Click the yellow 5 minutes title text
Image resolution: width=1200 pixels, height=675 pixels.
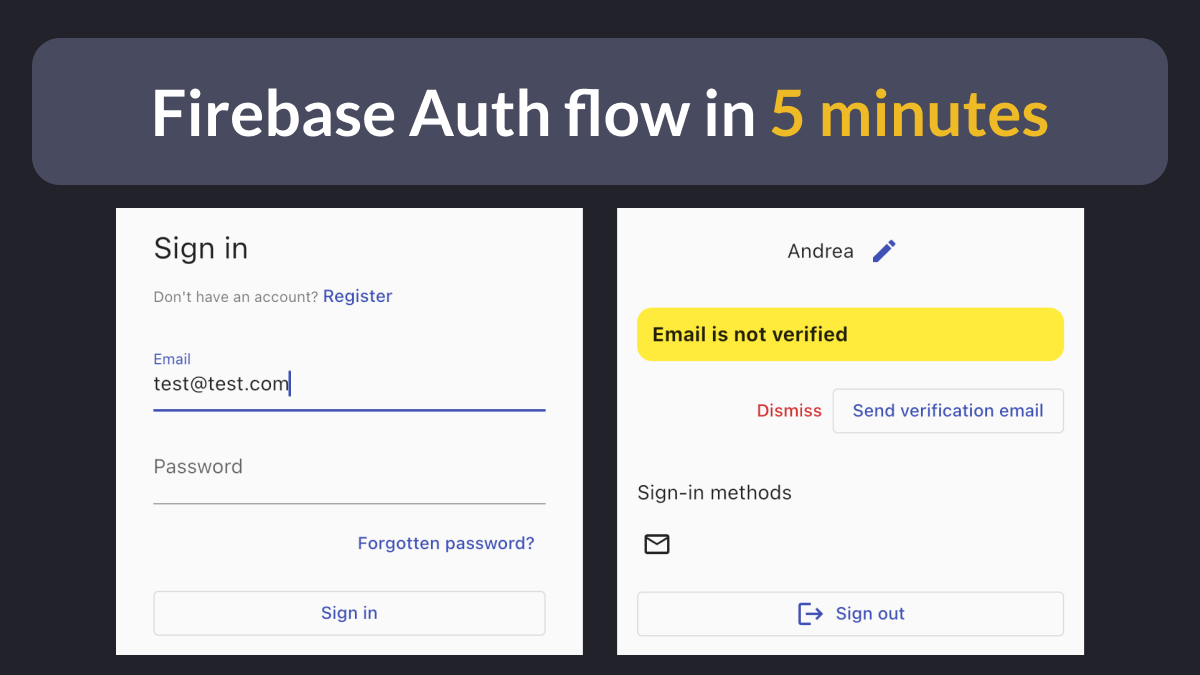(x=909, y=113)
